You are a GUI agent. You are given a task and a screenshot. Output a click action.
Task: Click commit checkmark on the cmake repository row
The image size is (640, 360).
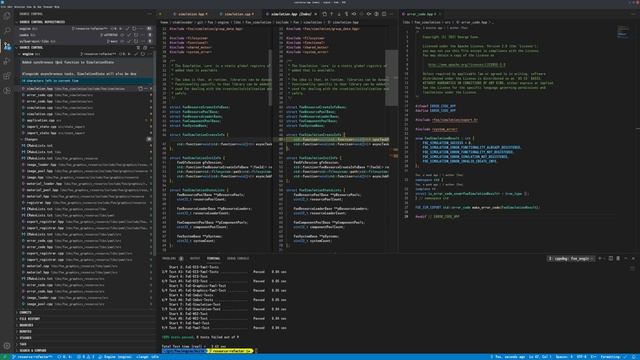pyautogui.click(x=129, y=35)
